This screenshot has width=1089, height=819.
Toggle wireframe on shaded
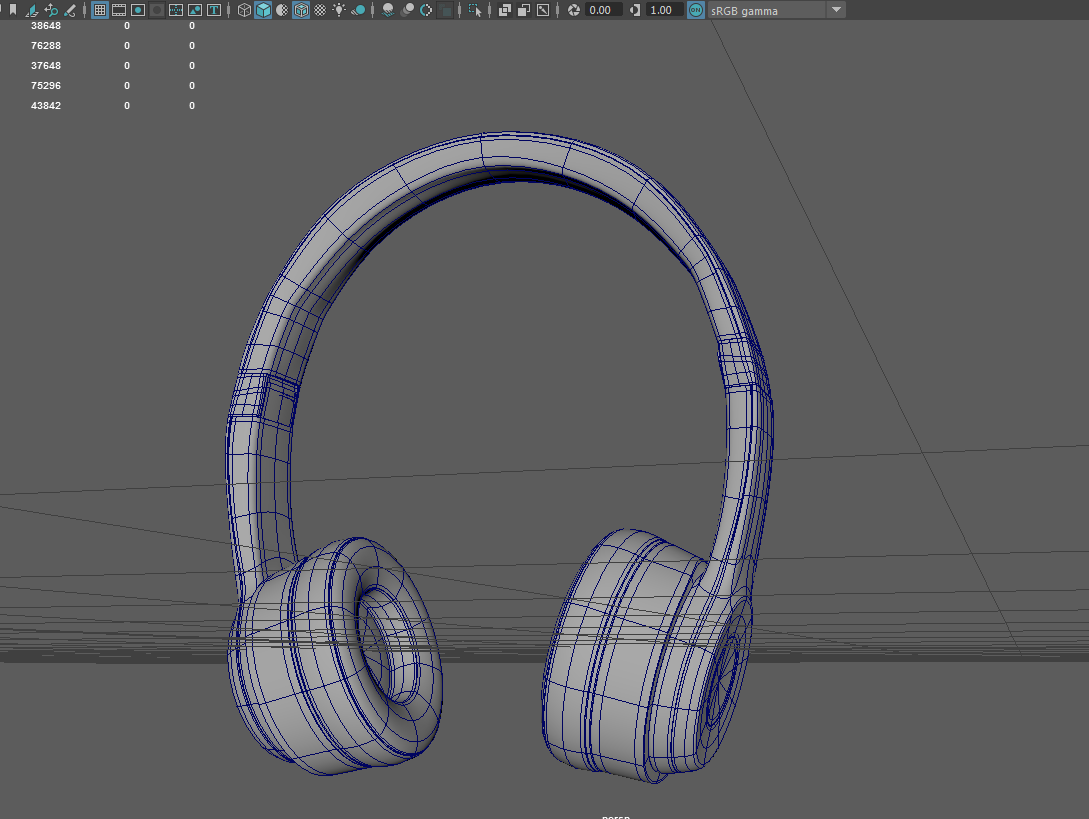point(301,10)
